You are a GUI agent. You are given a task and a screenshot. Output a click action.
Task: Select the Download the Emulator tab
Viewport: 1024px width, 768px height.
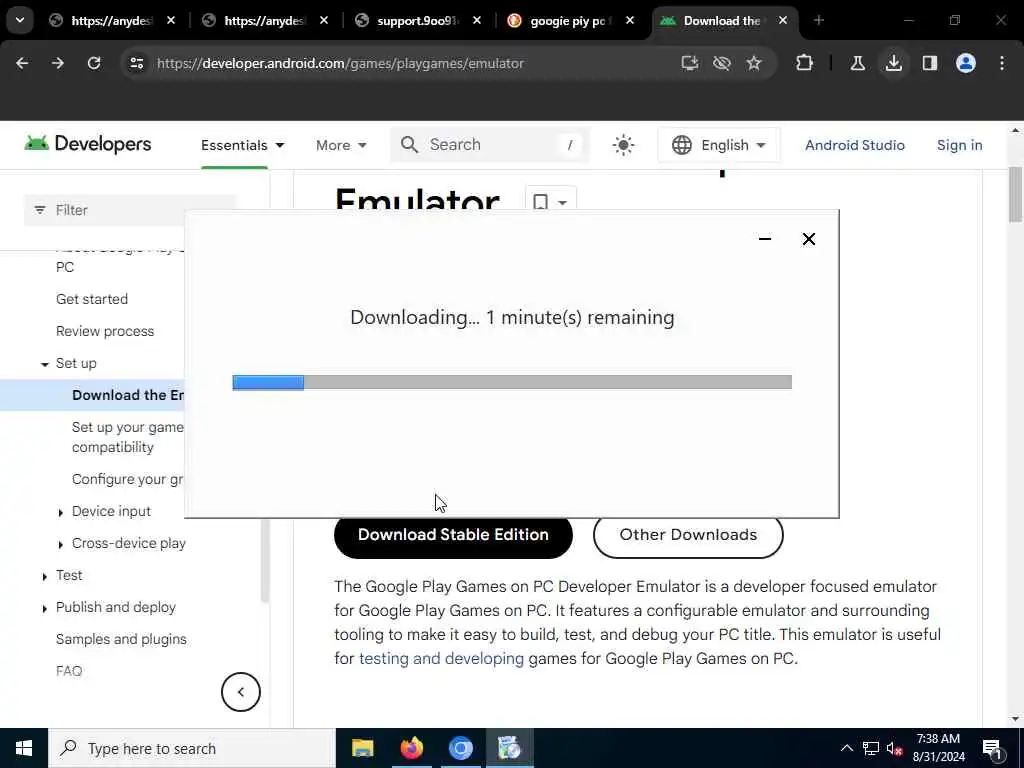pyautogui.click(x=722, y=21)
